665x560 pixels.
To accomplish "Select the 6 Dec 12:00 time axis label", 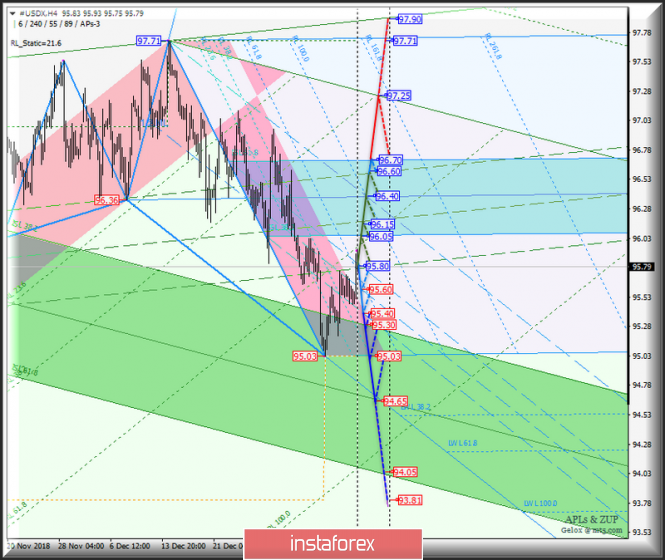I will (x=130, y=546).
